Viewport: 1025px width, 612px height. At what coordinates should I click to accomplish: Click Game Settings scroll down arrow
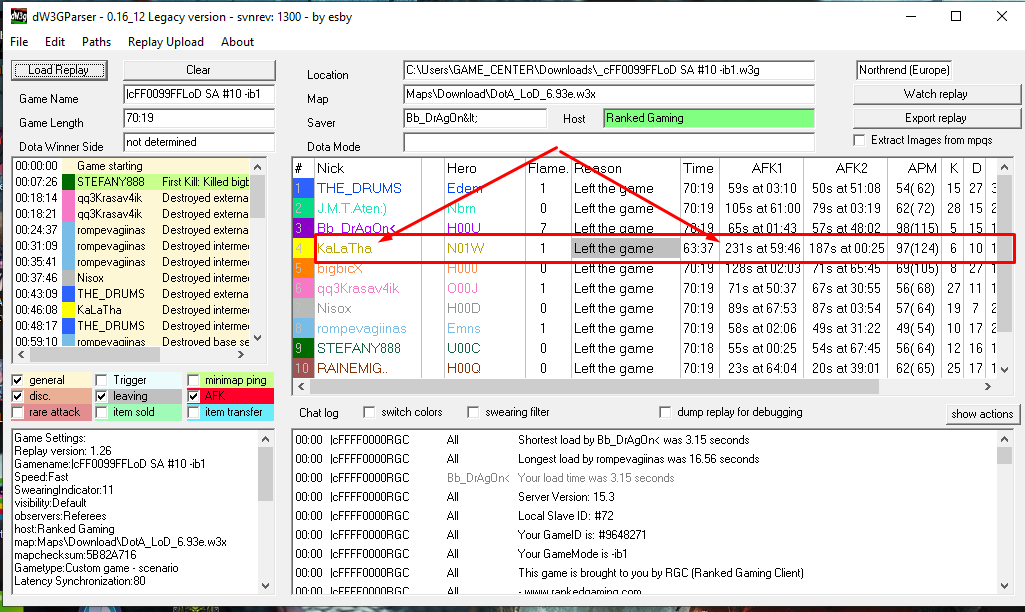click(x=266, y=586)
